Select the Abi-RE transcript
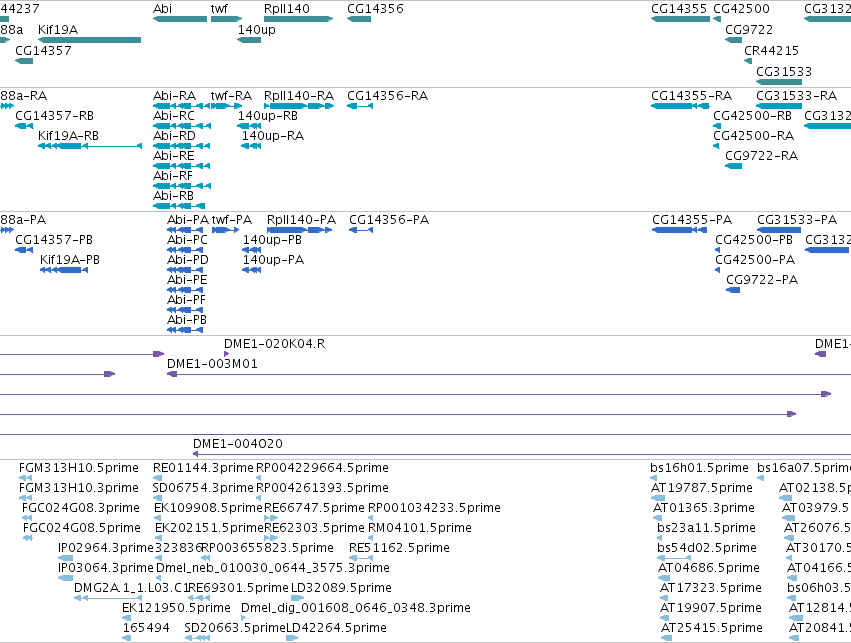The image size is (851, 643). 182,166
